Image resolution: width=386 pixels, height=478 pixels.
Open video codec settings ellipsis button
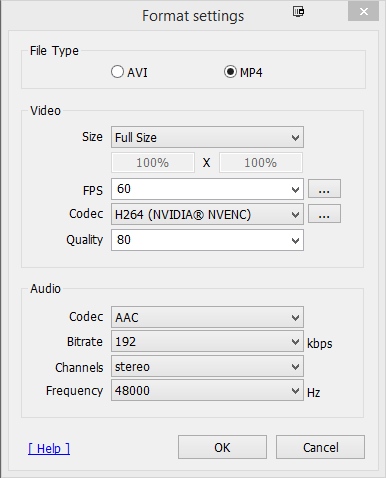tap(324, 214)
